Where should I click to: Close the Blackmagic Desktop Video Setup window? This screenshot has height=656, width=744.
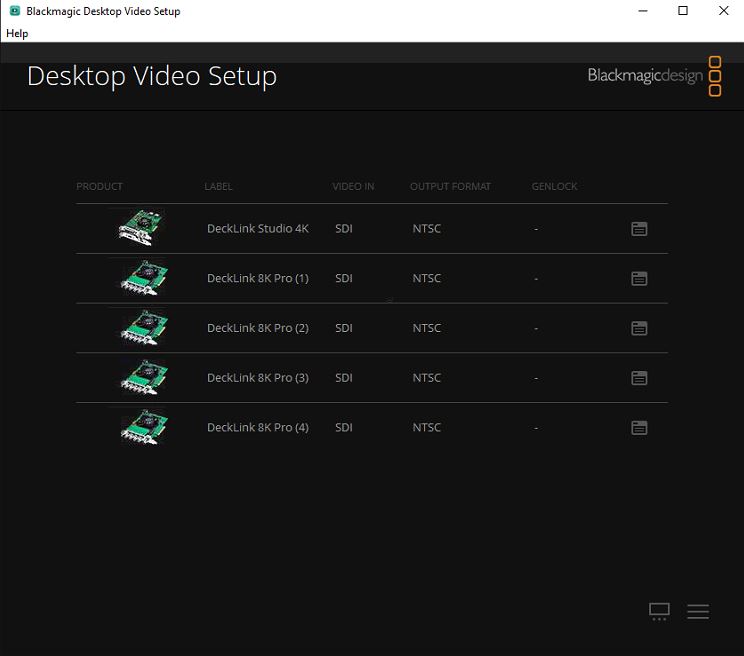click(724, 10)
